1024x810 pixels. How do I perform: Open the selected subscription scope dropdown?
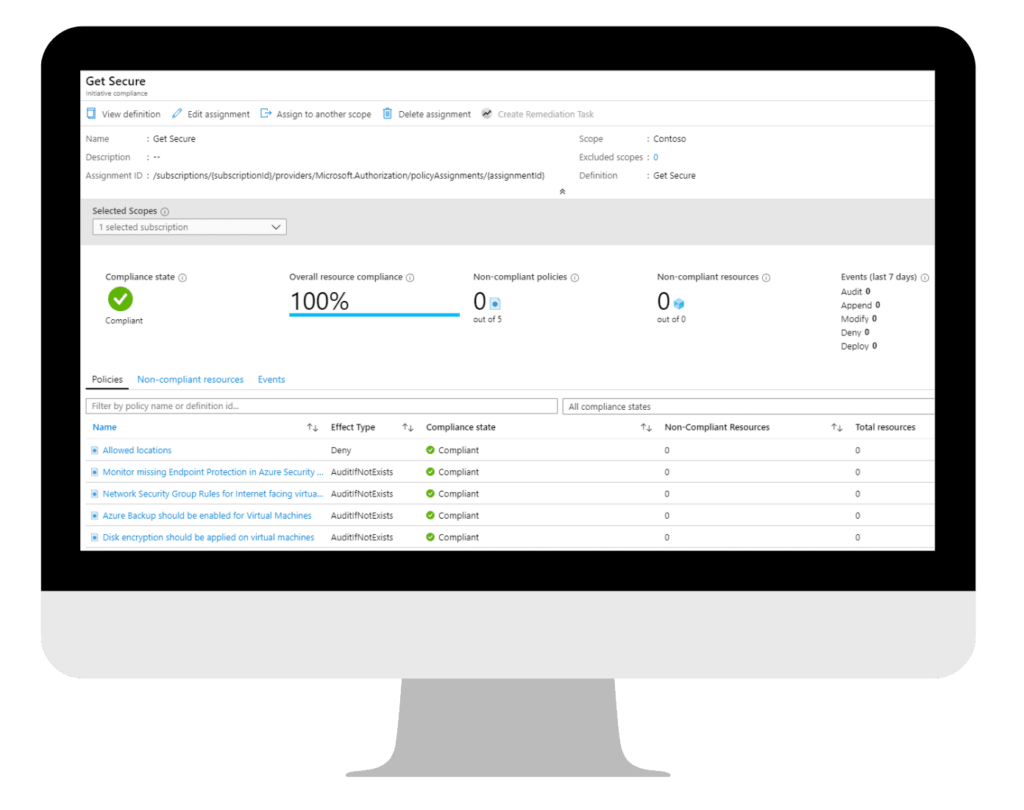(189, 227)
